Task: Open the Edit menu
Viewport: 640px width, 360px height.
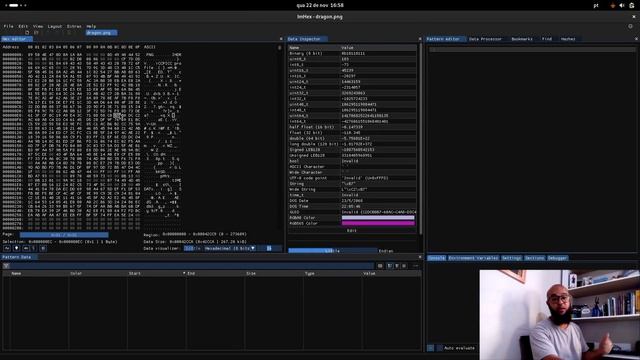Action: click(x=23, y=26)
